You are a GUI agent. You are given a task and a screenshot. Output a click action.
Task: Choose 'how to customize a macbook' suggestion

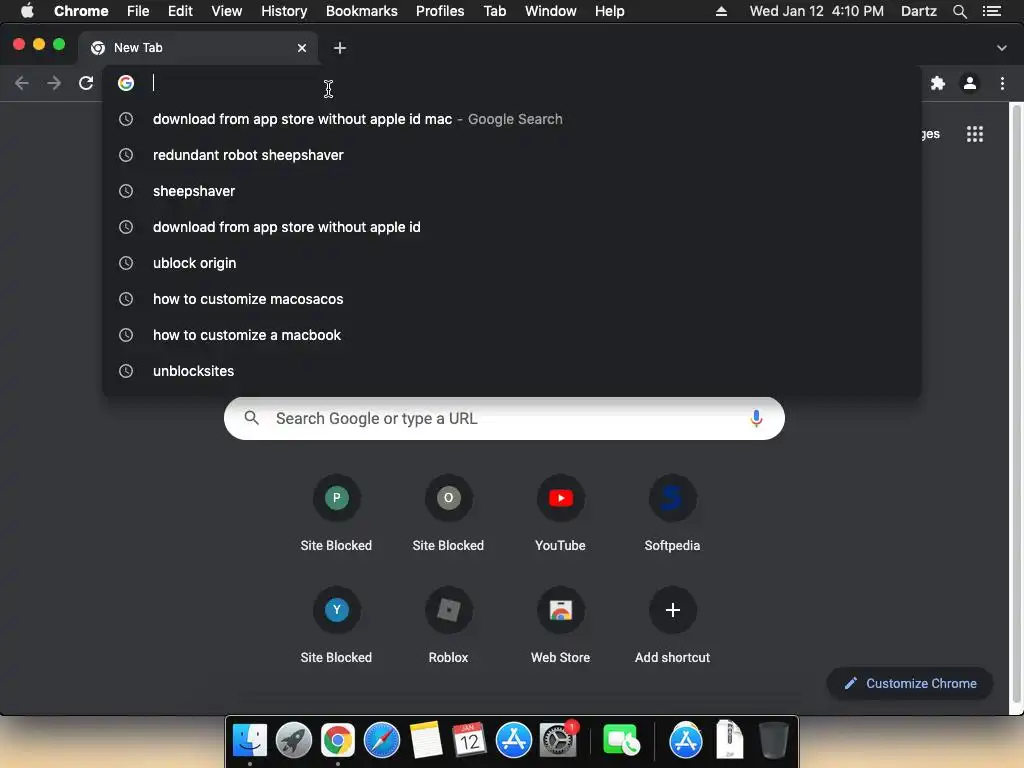511,334
